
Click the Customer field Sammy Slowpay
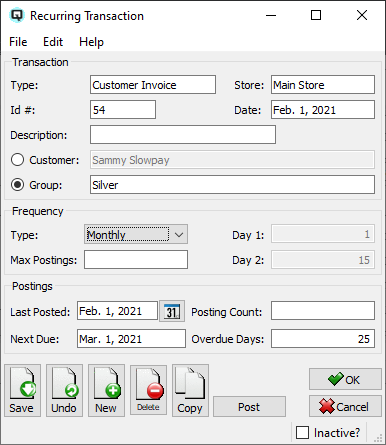[232, 160]
